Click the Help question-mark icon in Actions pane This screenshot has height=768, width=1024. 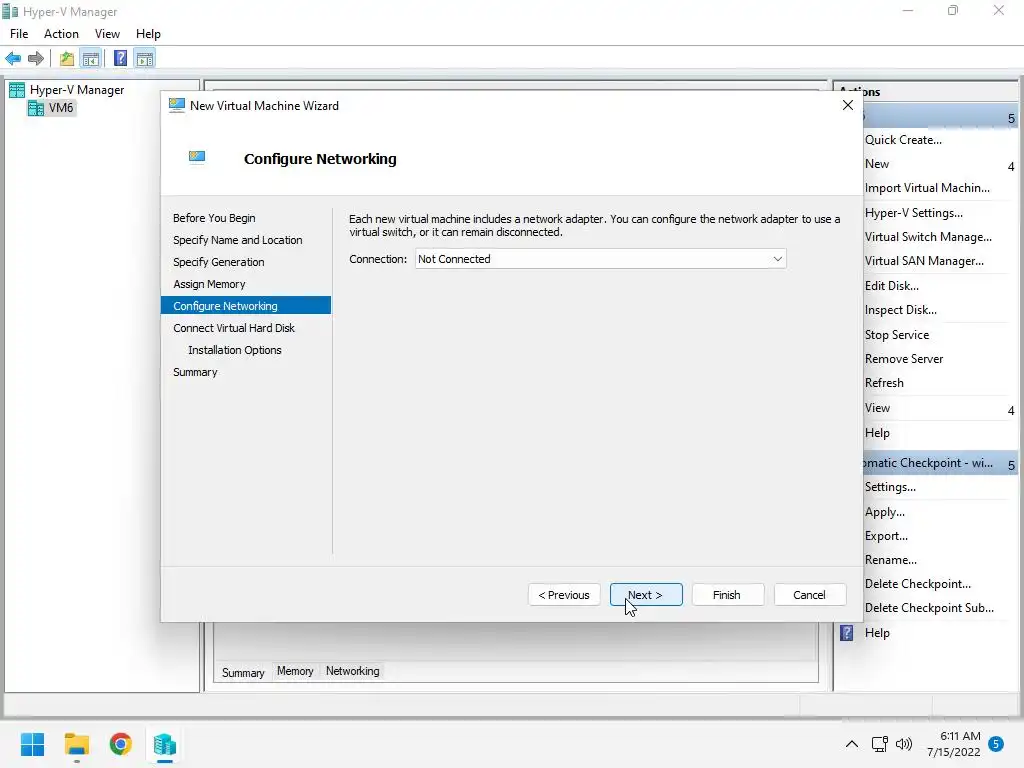846,633
